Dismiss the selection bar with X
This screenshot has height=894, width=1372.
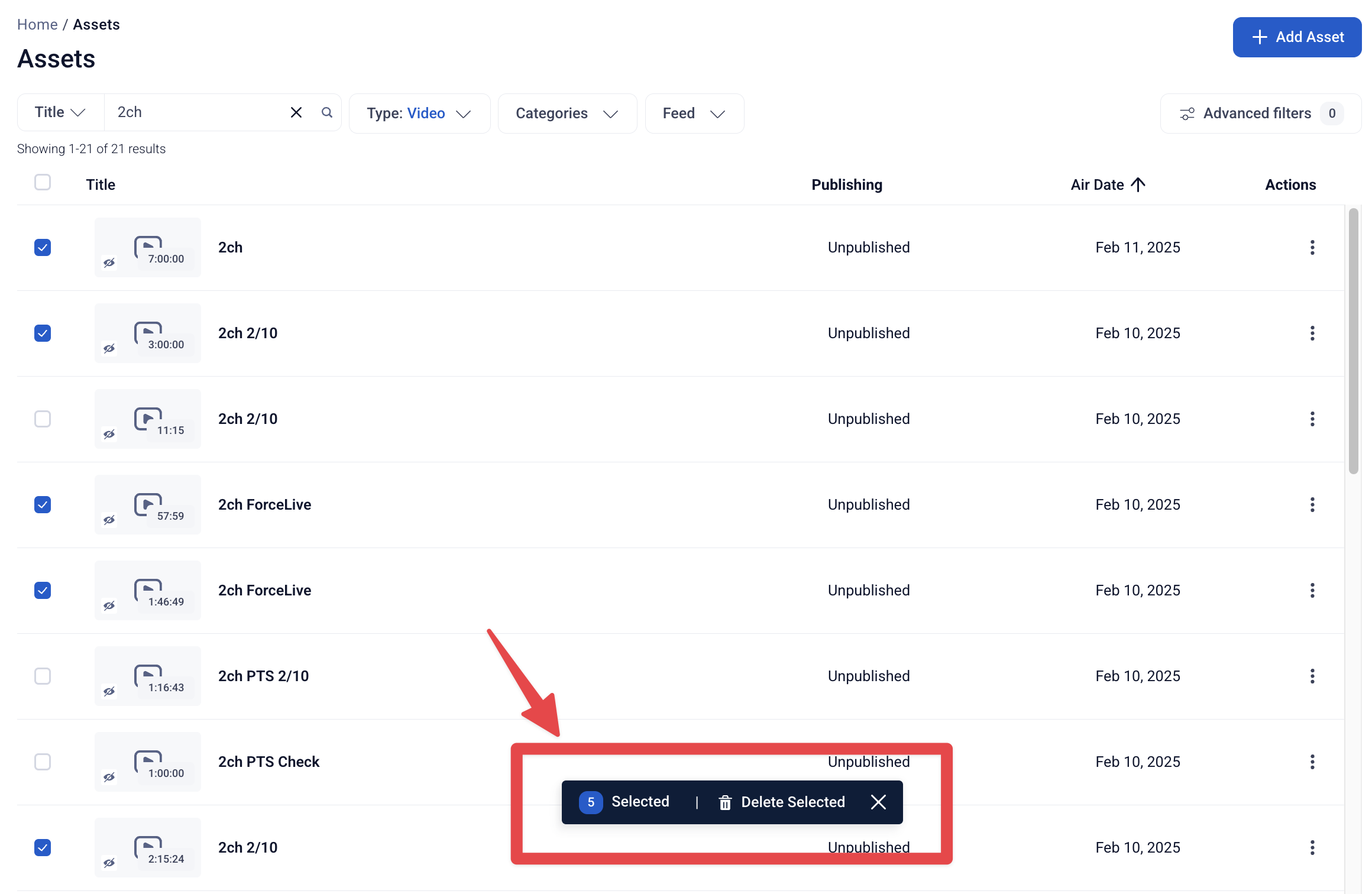tap(878, 802)
